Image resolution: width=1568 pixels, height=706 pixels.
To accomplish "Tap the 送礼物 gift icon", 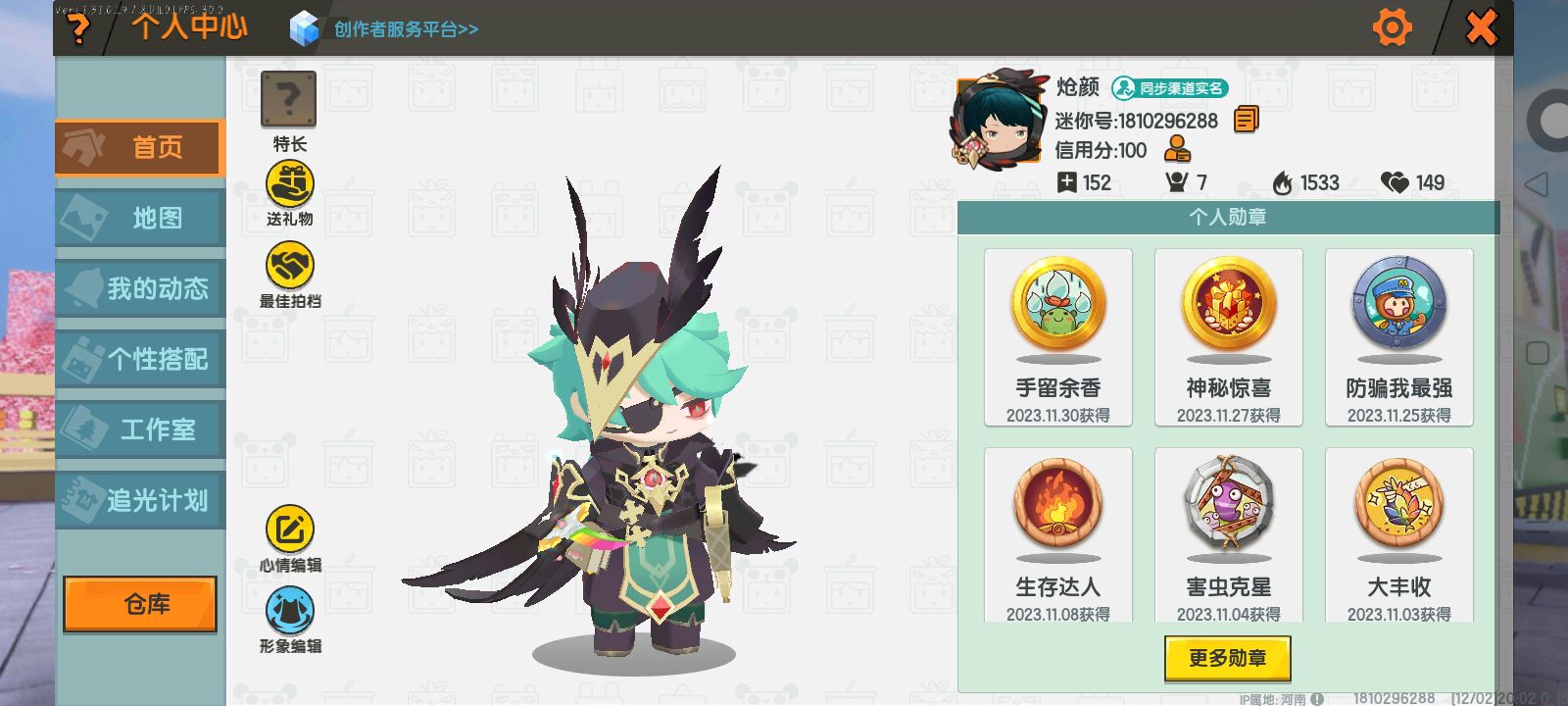I will click(290, 183).
